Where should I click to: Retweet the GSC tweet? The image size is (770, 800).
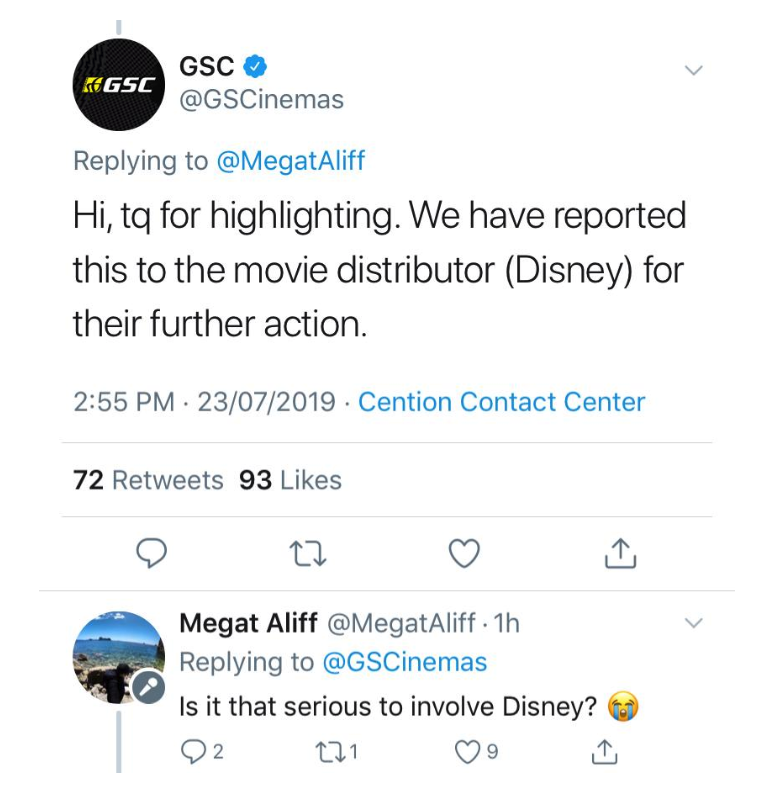308,554
